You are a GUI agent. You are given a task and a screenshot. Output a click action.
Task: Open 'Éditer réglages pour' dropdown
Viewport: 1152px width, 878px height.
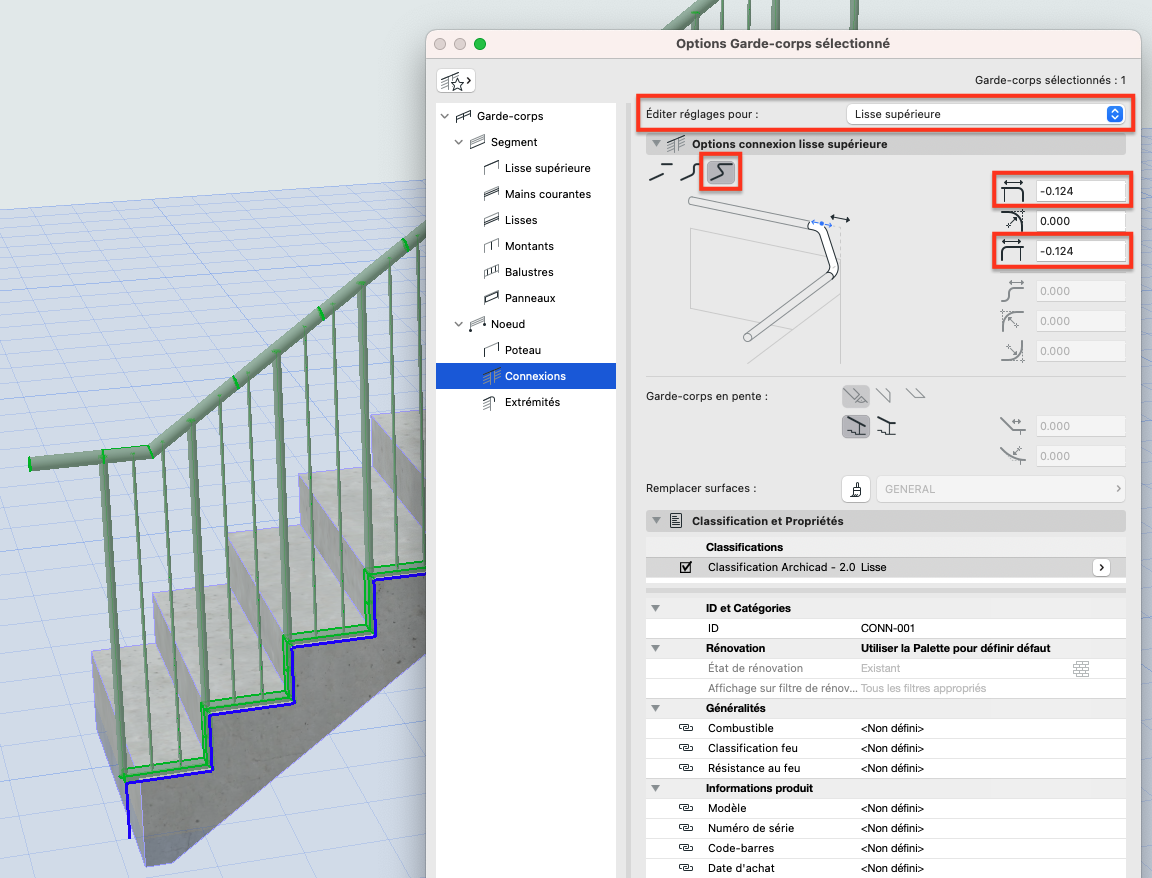click(985, 114)
